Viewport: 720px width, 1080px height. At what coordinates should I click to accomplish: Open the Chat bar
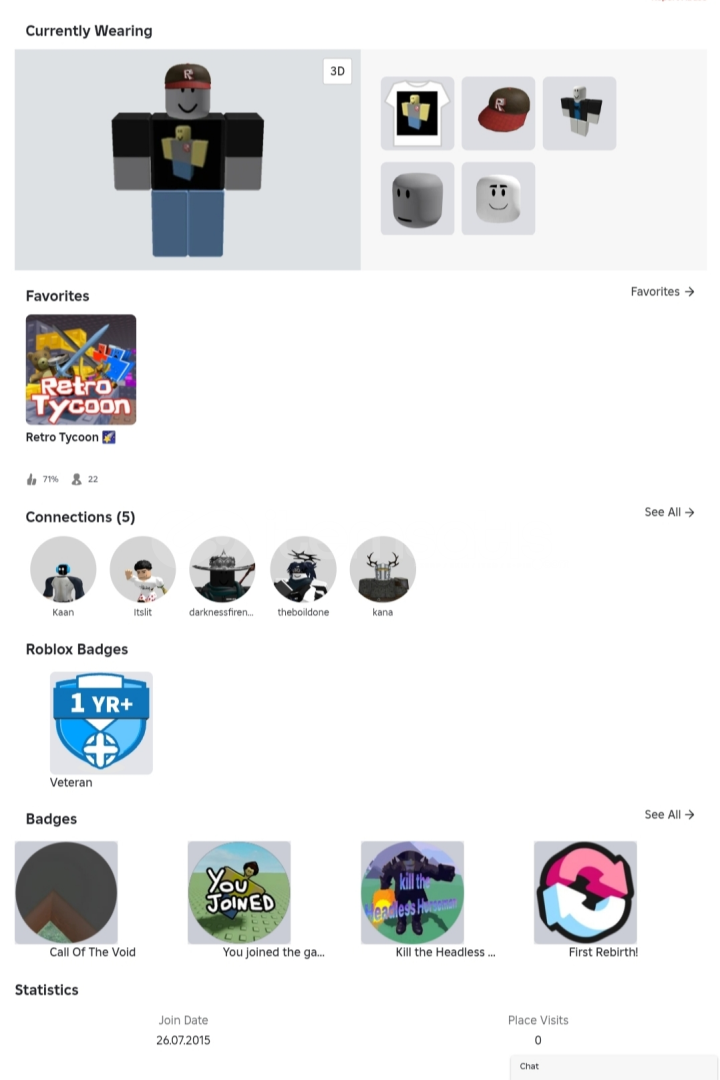614,1066
